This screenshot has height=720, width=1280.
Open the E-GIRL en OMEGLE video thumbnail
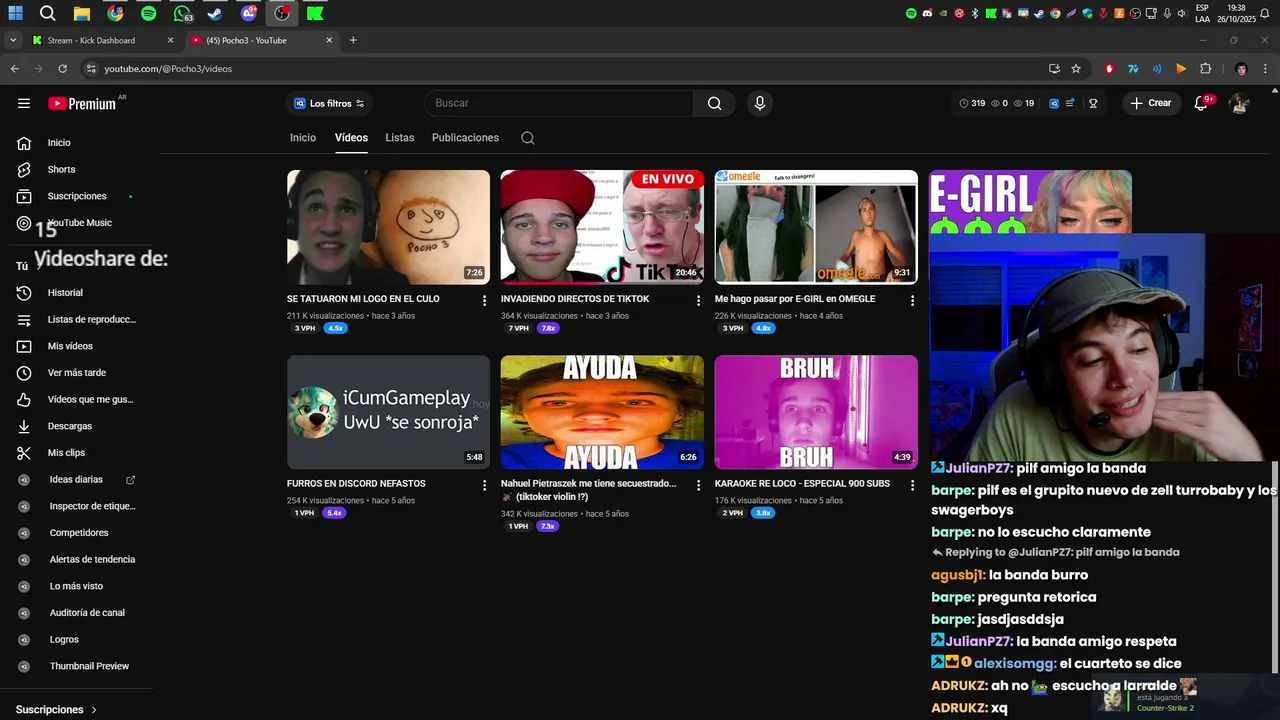[x=816, y=227]
